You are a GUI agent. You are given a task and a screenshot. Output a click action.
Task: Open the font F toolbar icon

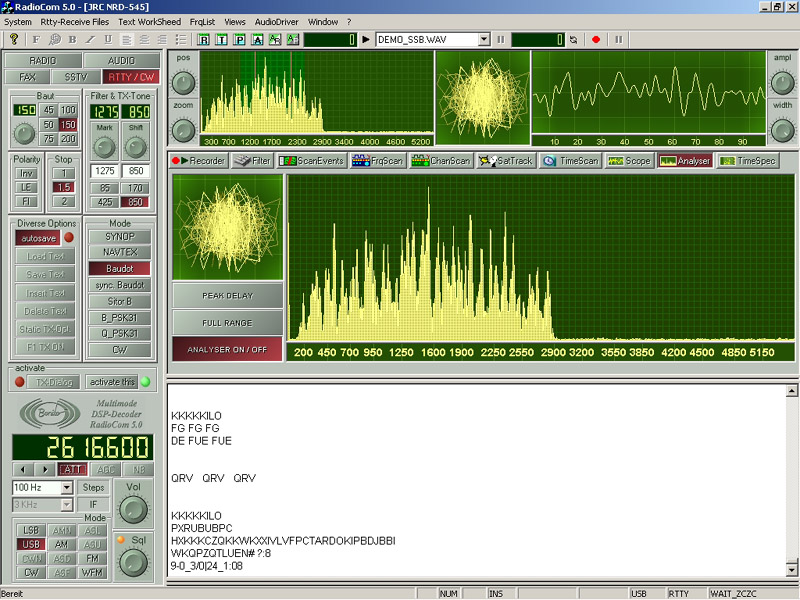tap(36, 39)
